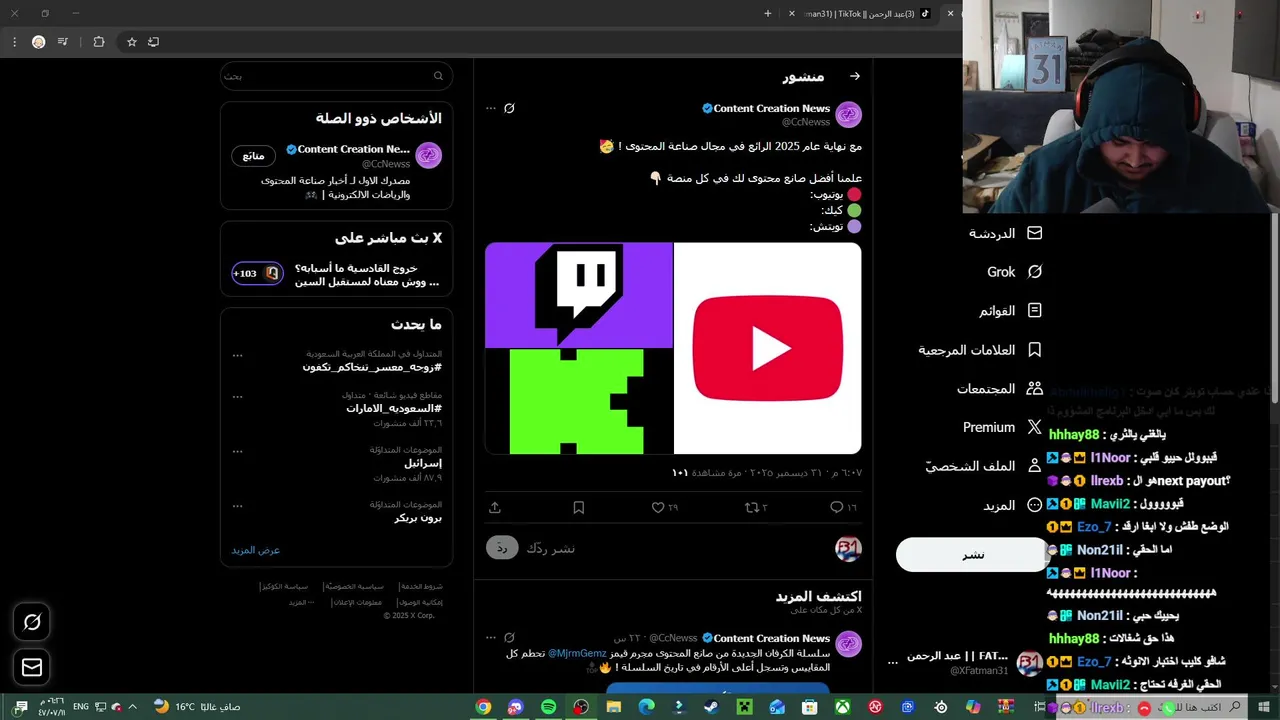Open the floating messages envelope button
Image resolution: width=1280 pixels, height=720 pixels.
pos(32,667)
